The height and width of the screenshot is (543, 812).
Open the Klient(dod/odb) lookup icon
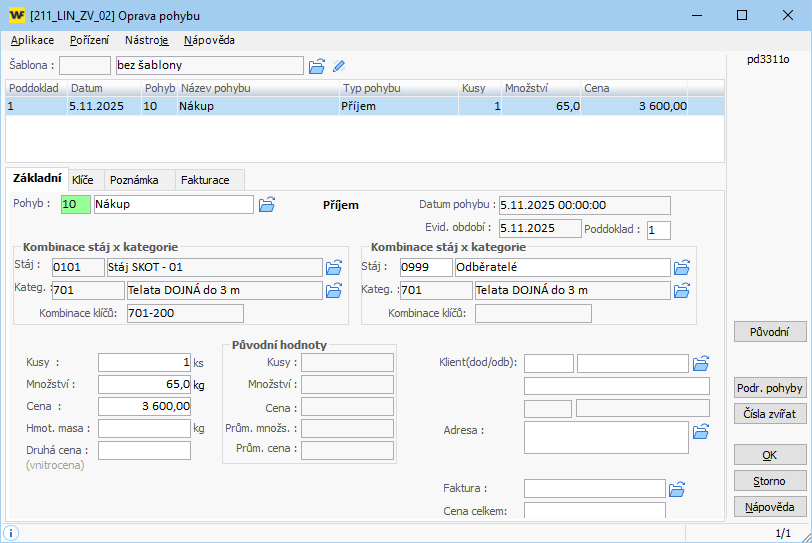pyautogui.click(x=701, y=363)
